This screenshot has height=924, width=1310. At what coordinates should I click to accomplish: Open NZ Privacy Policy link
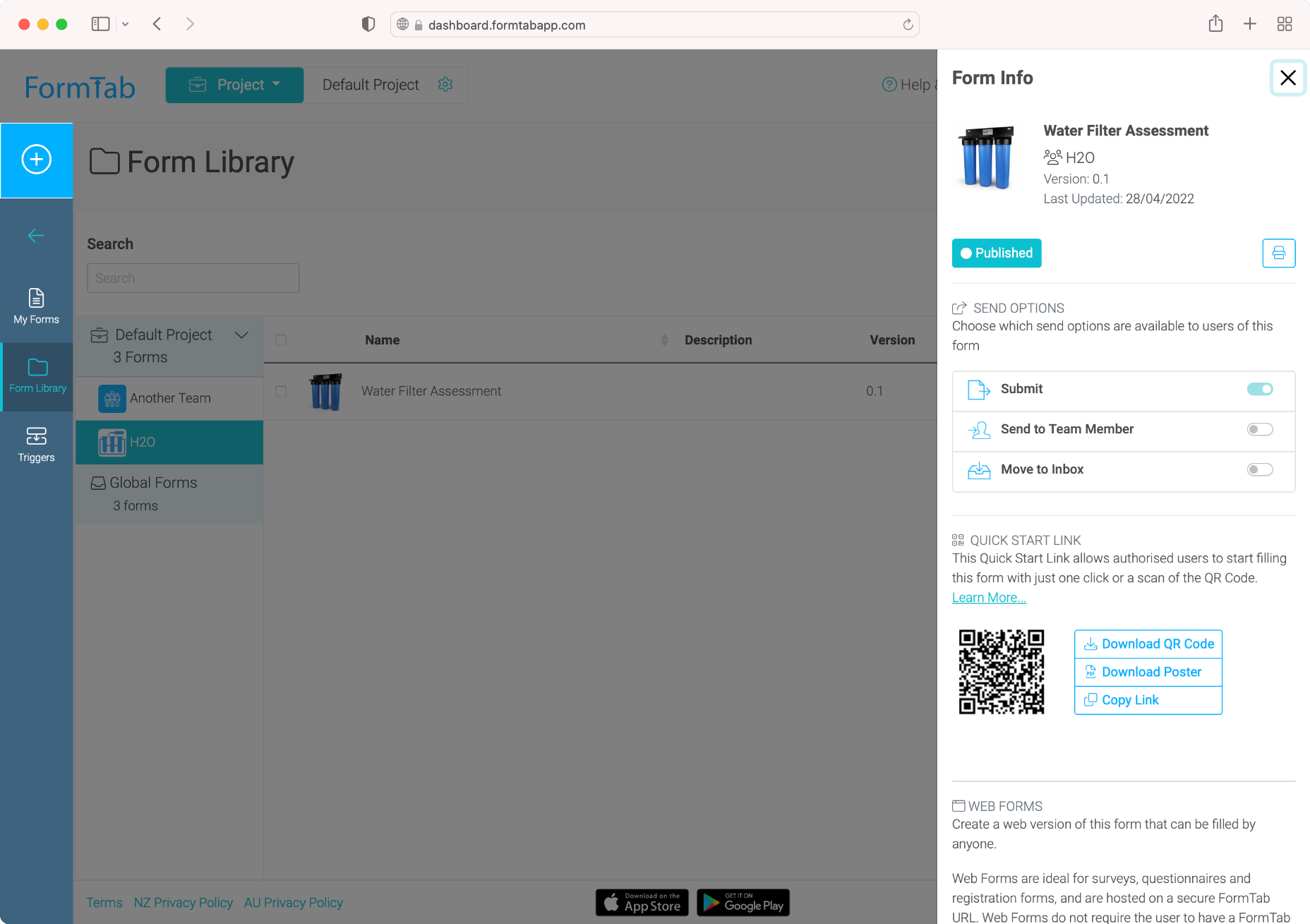point(184,903)
